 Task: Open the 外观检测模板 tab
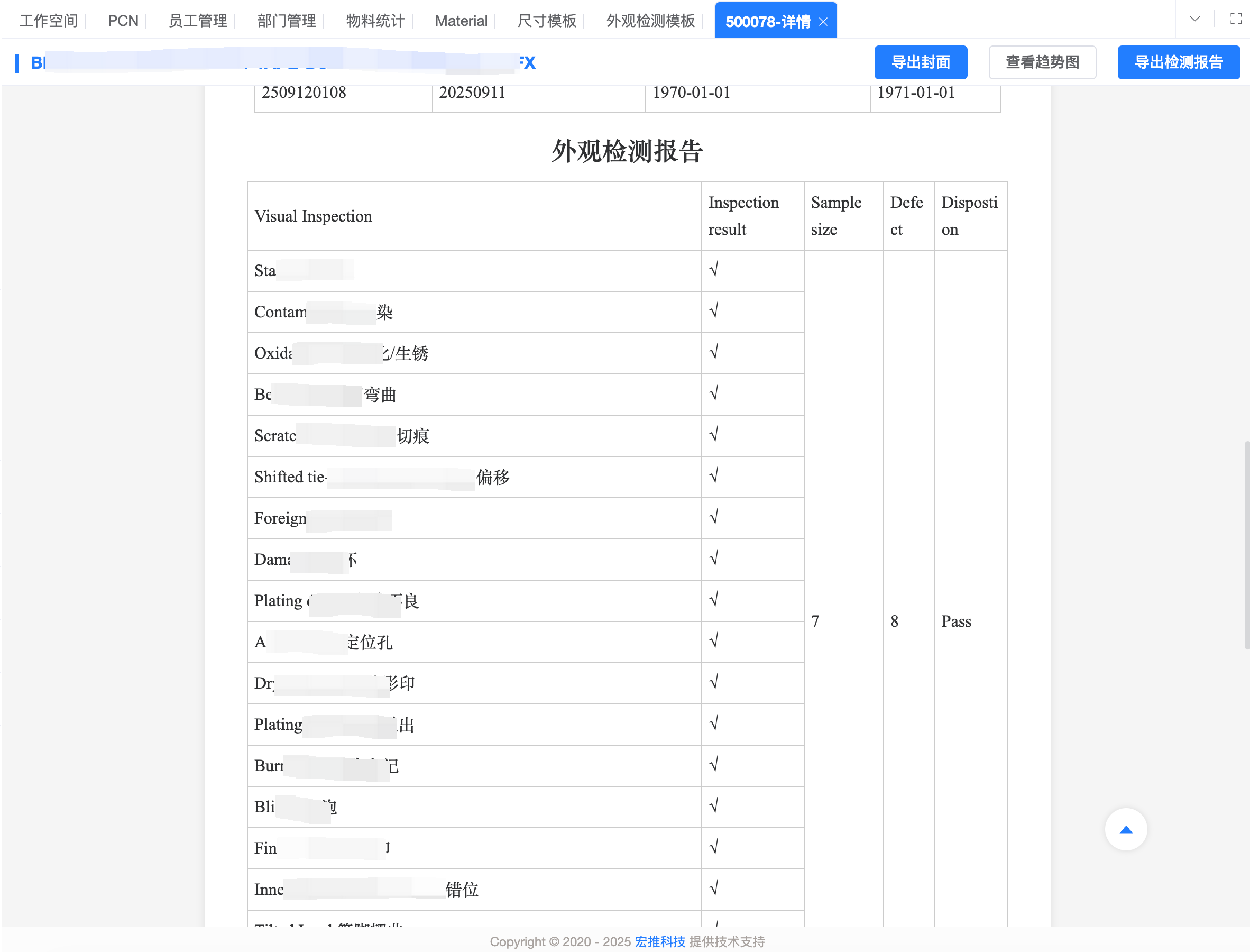pos(650,21)
